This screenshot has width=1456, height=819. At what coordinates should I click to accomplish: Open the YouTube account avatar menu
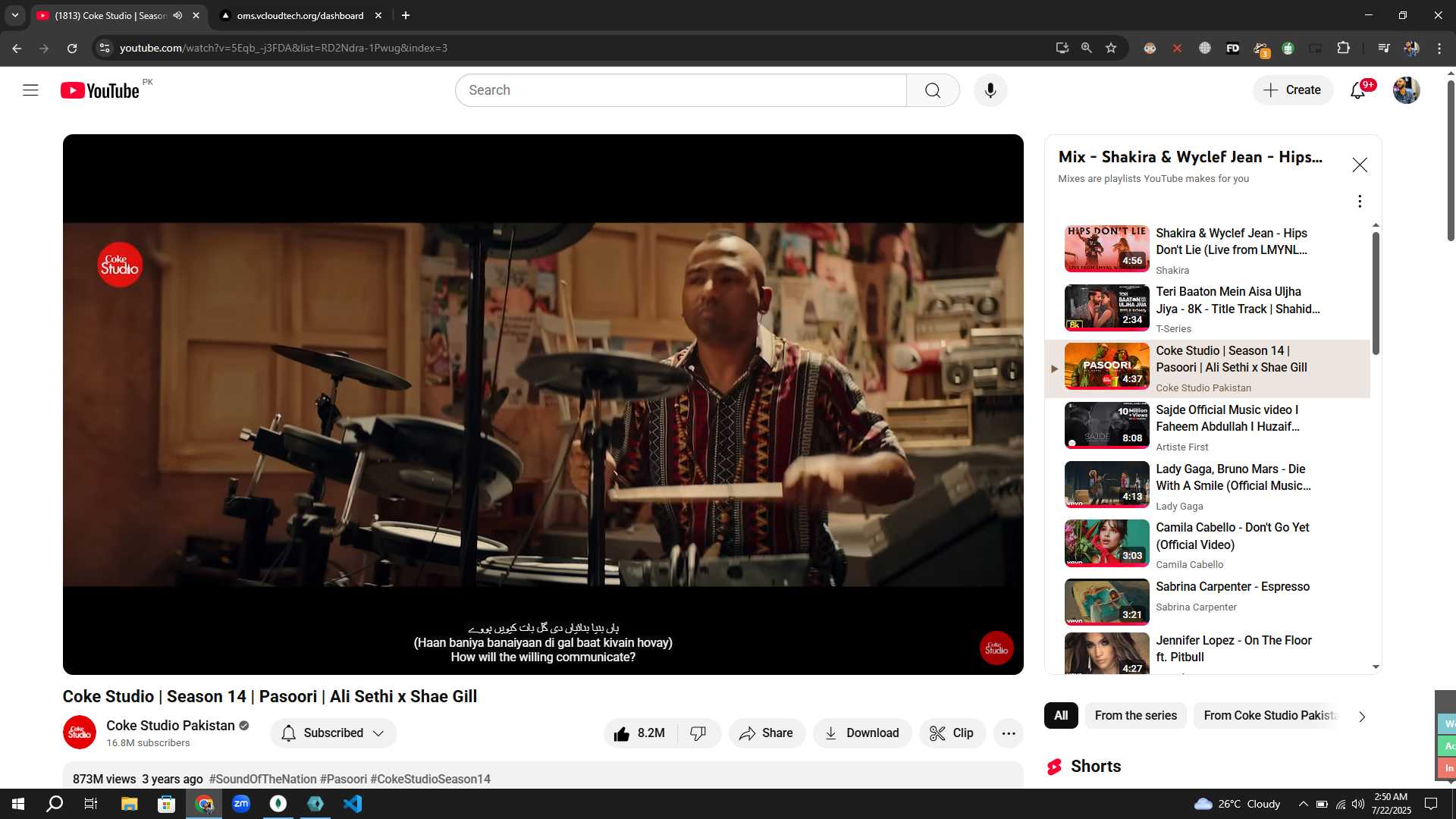1407,90
